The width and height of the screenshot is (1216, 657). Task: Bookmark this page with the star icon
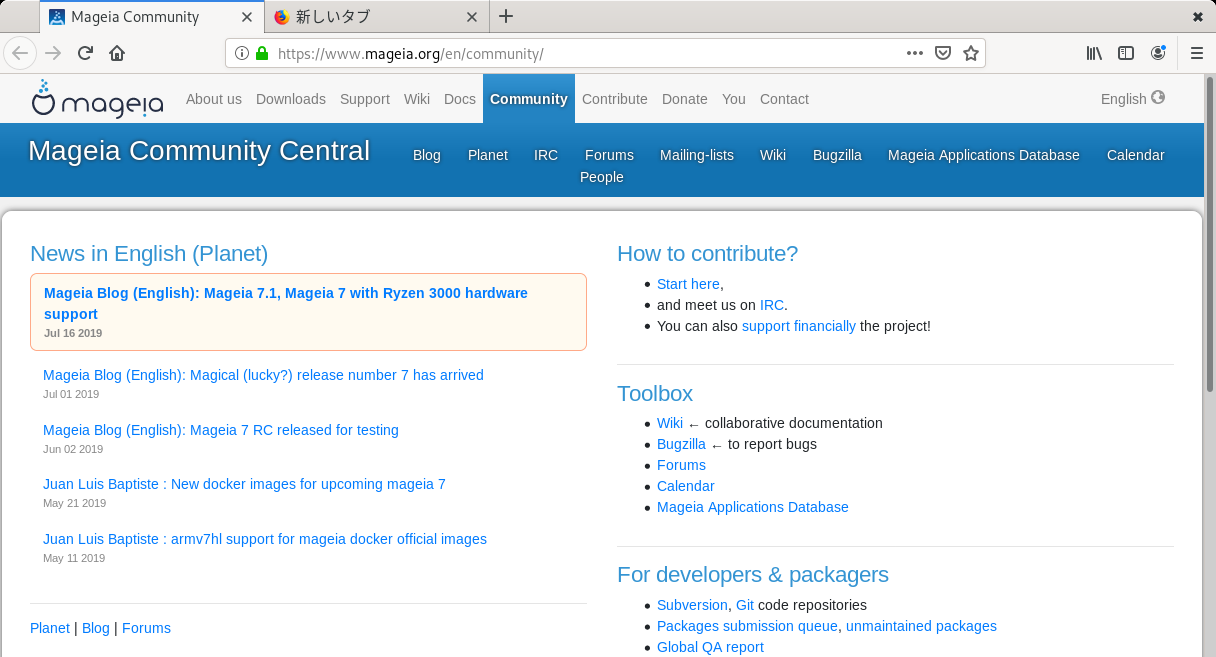tap(971, 53)
